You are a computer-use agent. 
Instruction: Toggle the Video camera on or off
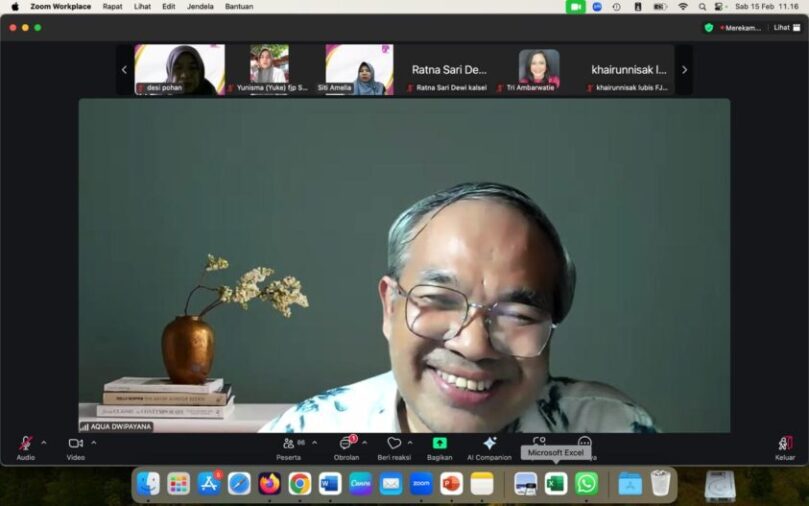(75, 443)
